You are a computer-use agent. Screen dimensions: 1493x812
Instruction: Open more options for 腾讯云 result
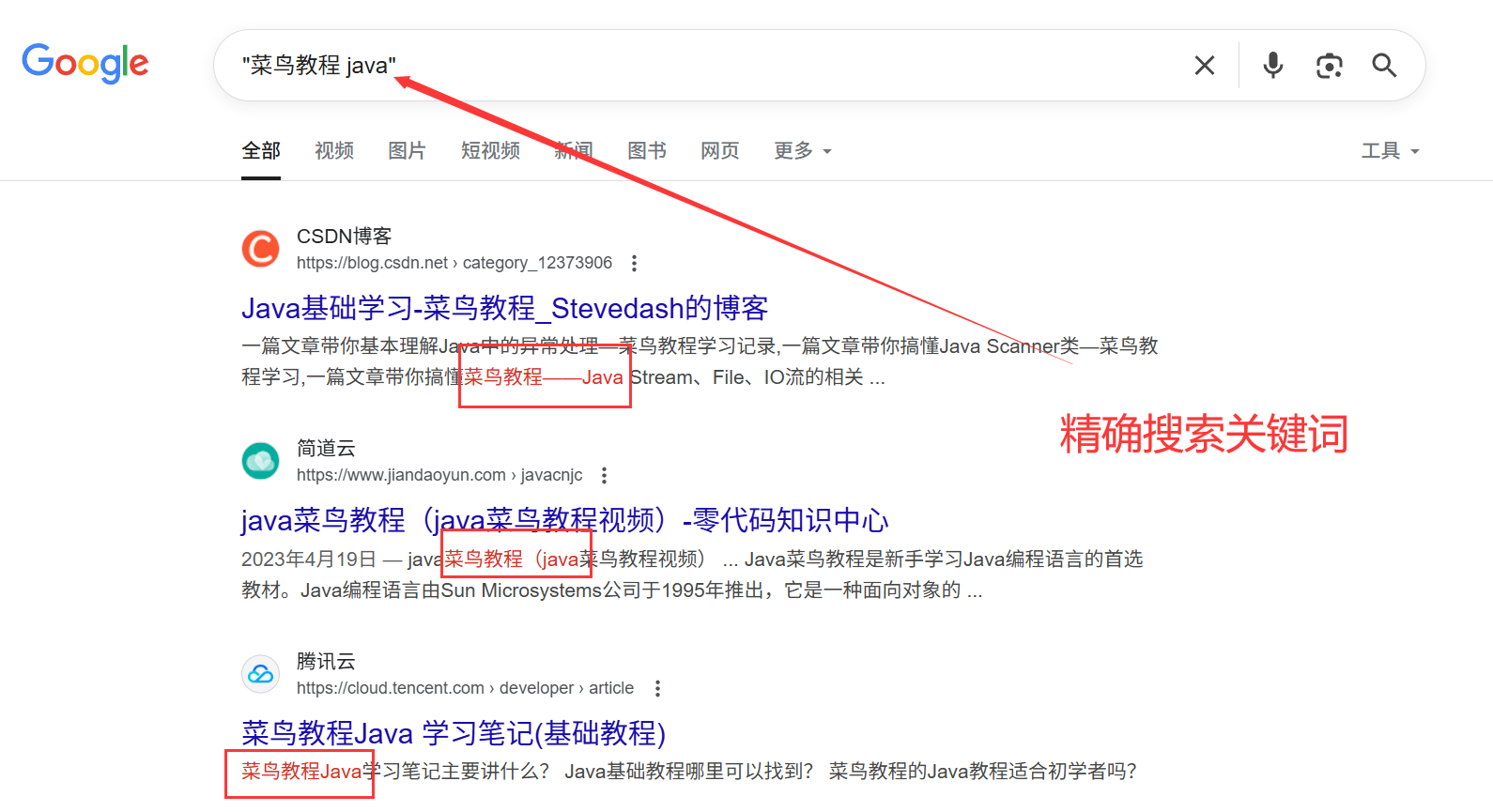[x=657, y=688]
